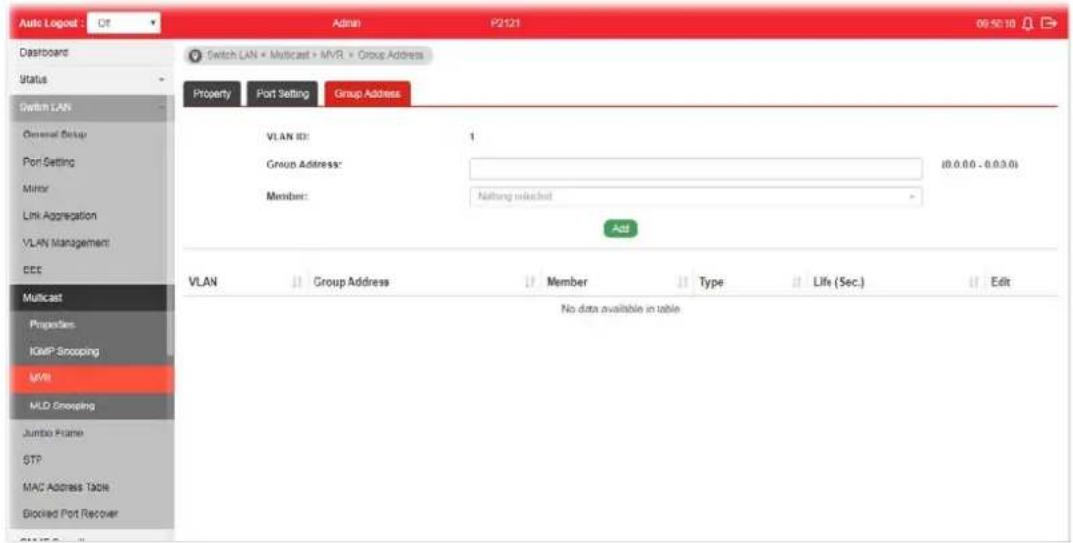1073x543 pixels.
Task: Select the MVR submenu item
Action: 92,379
